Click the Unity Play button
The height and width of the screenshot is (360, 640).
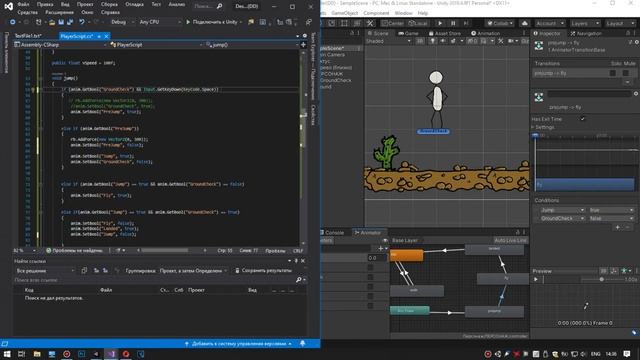pos(440,23)
